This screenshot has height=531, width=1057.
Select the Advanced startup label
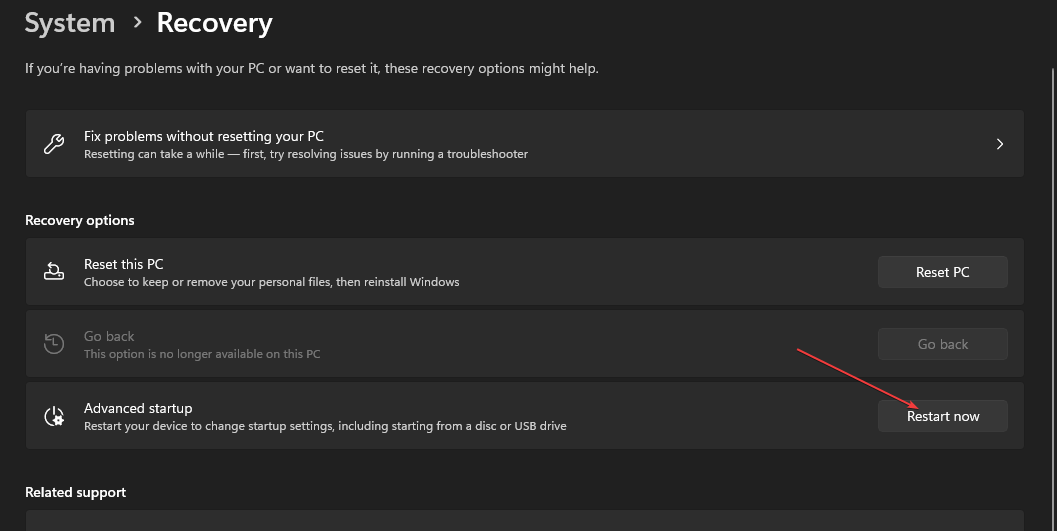[138, 408]
